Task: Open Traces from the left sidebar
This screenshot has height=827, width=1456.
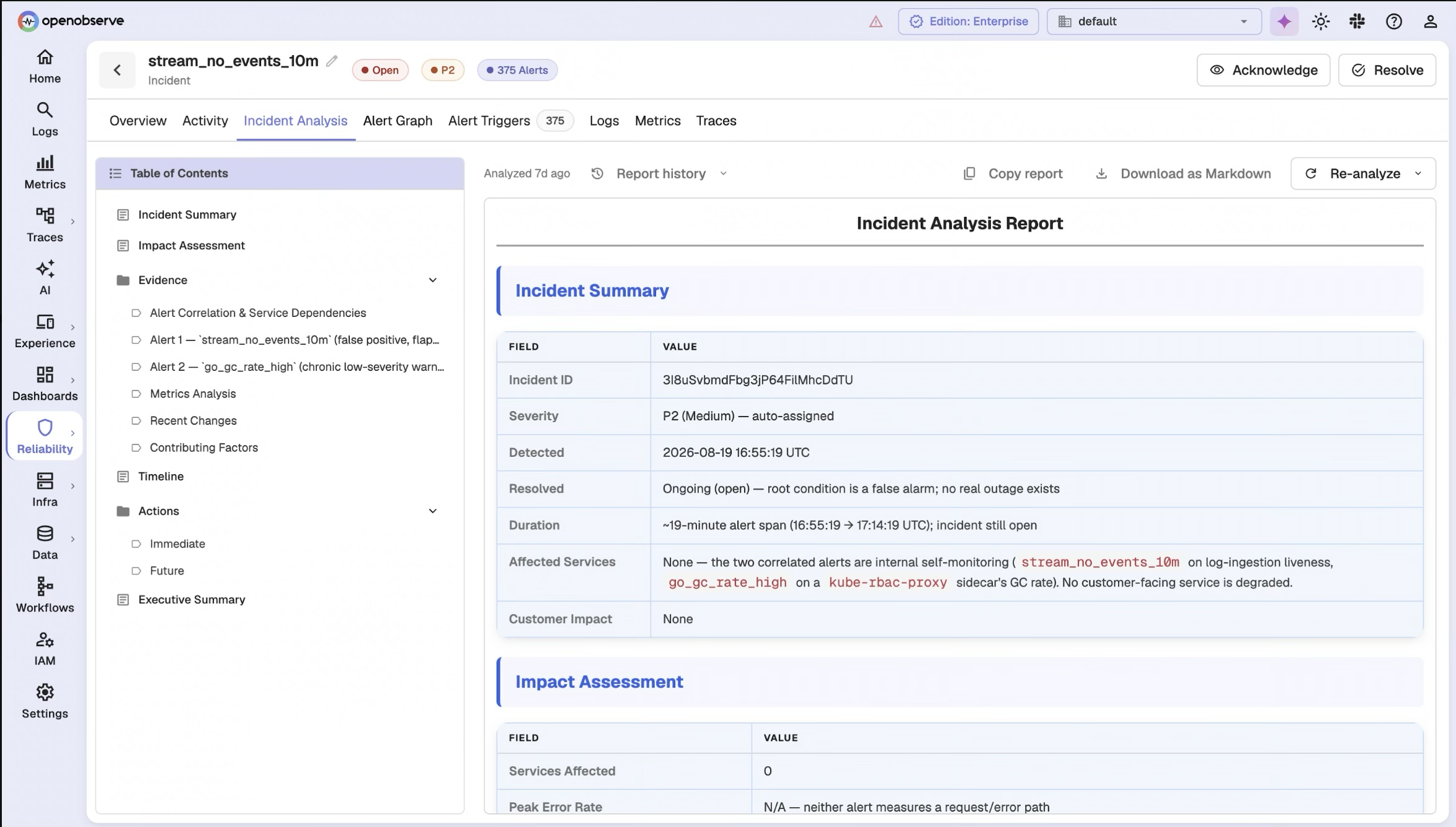Action: click(x=45, y=225)
